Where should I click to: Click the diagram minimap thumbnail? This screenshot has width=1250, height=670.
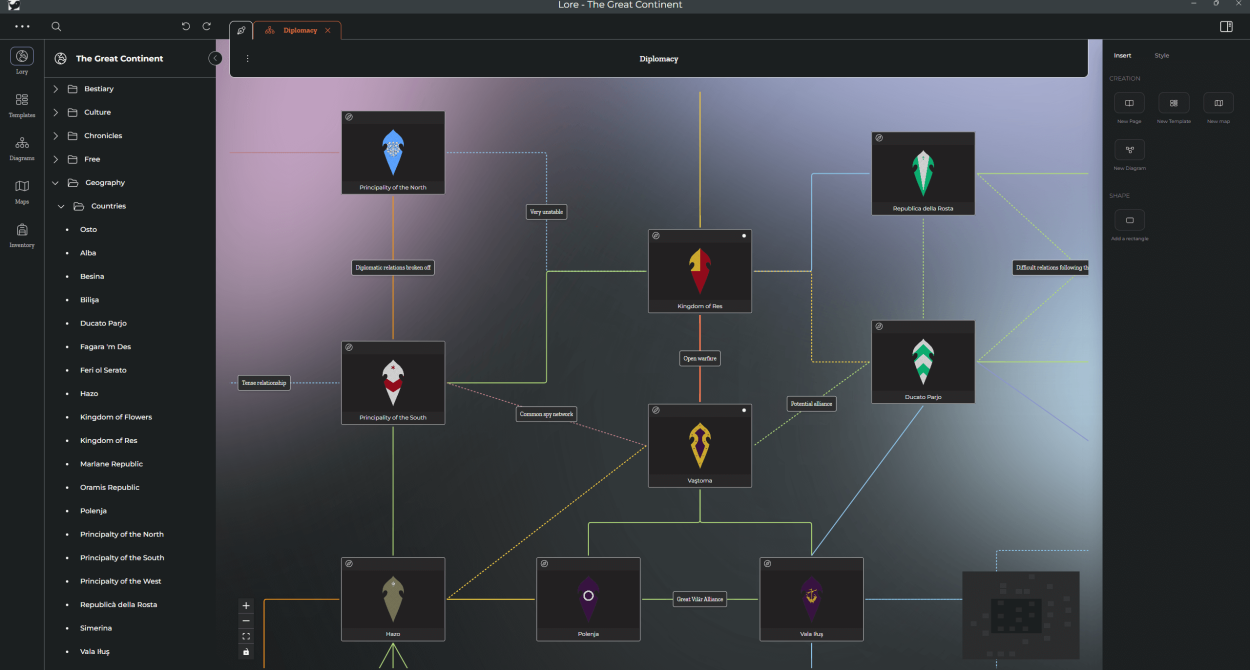tap(1020, 614)
